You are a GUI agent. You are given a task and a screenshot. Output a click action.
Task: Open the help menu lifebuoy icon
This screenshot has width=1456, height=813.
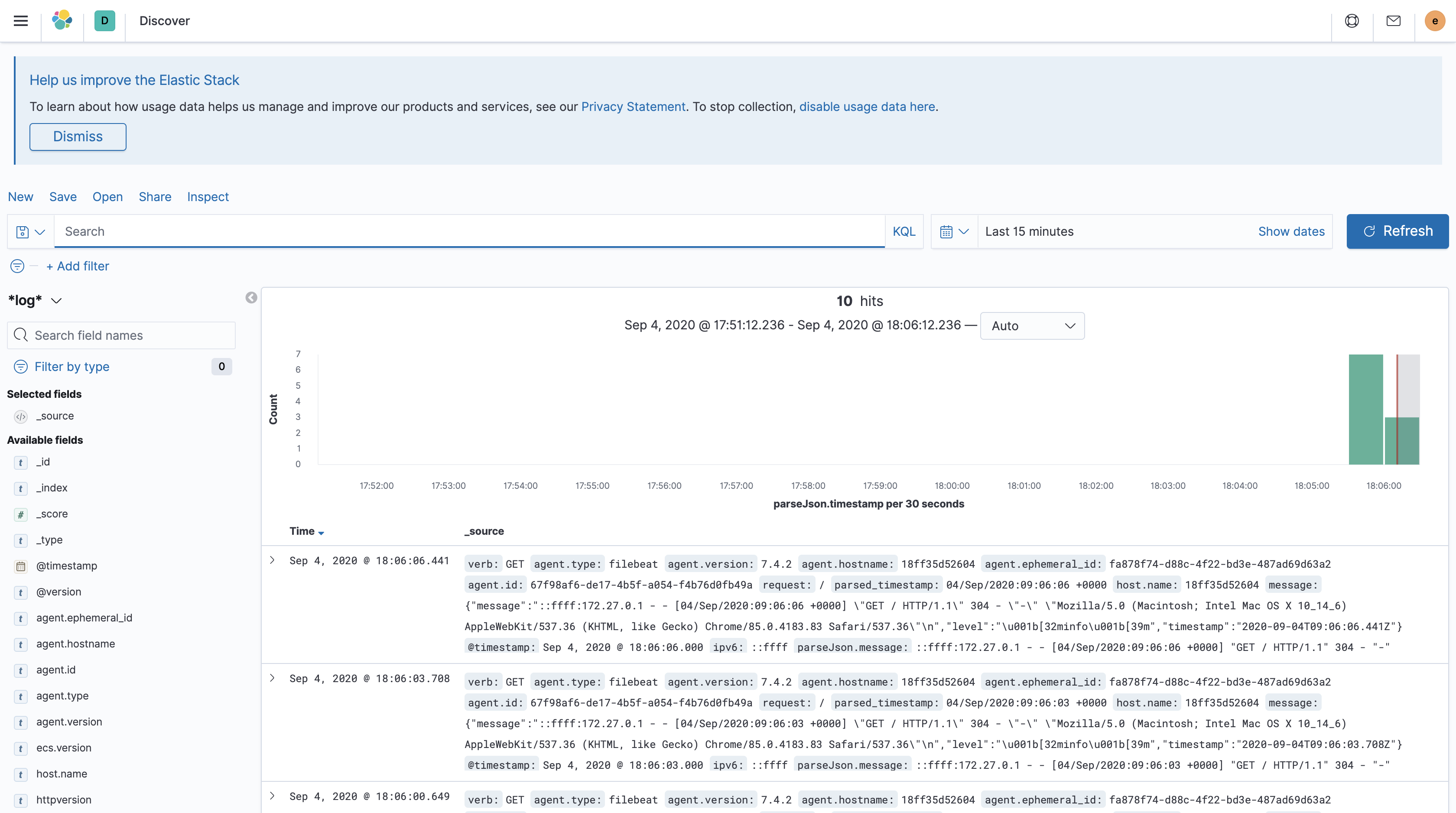tap(1352, 21)
